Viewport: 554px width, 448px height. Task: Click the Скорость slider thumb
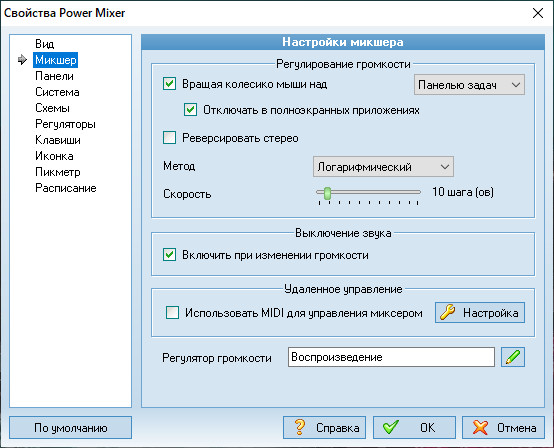pyautogui.click(x=328, y=193)
